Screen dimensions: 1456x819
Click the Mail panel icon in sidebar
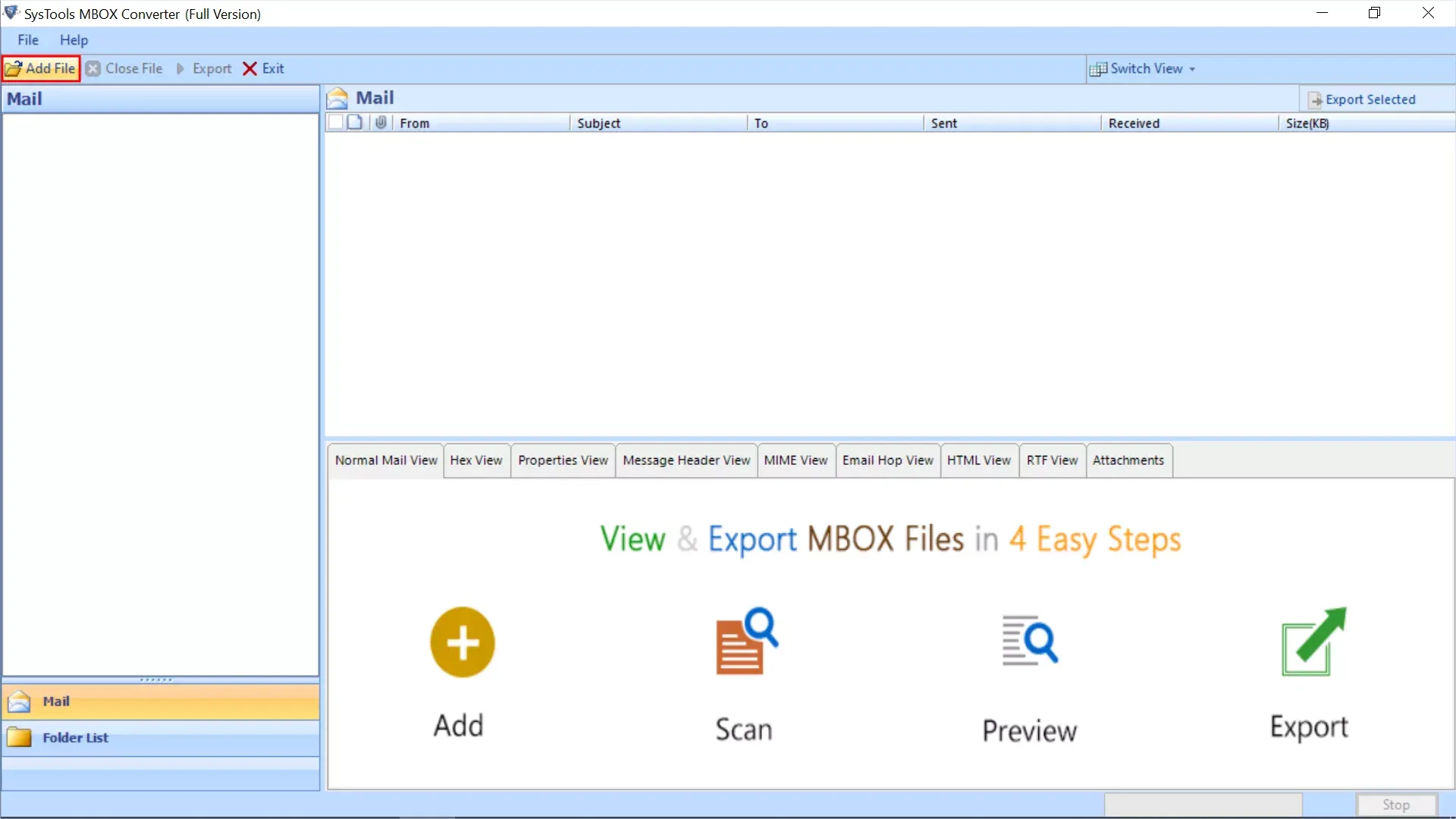click(x=19, y=700)
